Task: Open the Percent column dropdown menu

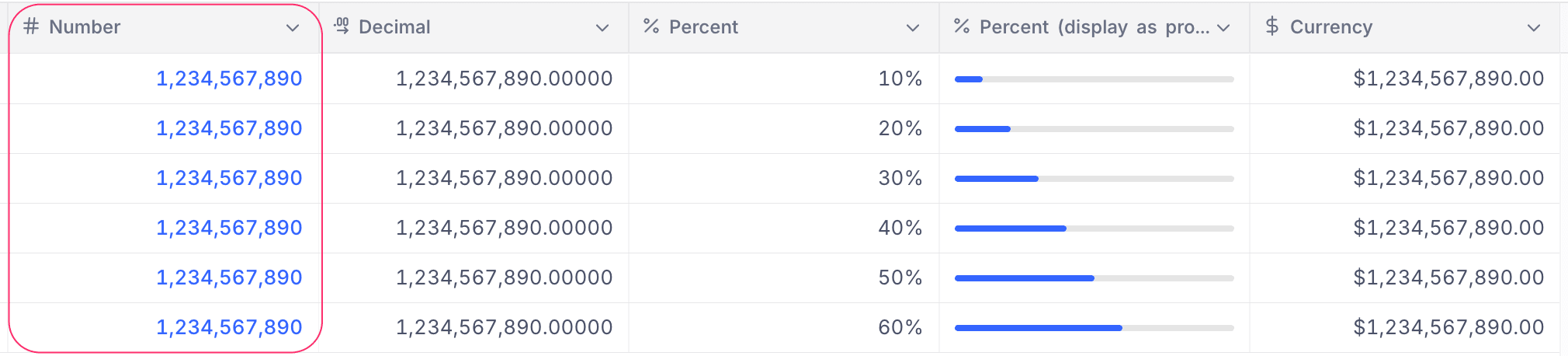Action: pos(913,28)
